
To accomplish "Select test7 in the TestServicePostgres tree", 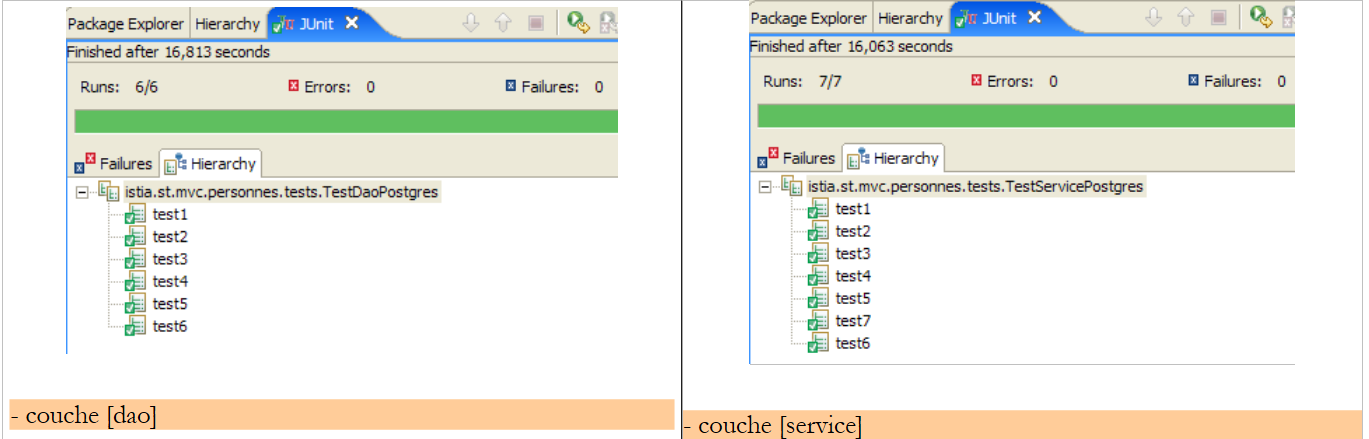I will [853, 321].
